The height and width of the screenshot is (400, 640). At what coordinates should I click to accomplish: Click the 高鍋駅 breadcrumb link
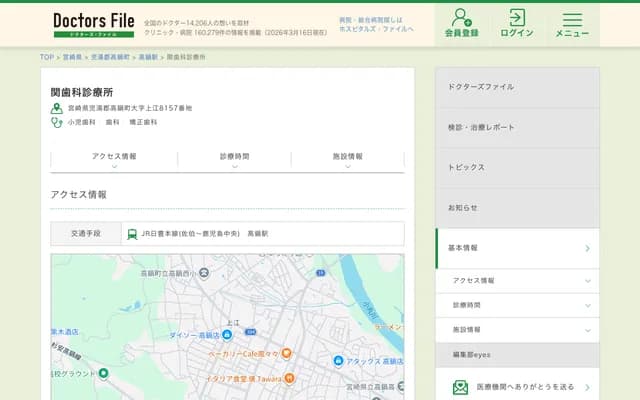coord(148,57)
